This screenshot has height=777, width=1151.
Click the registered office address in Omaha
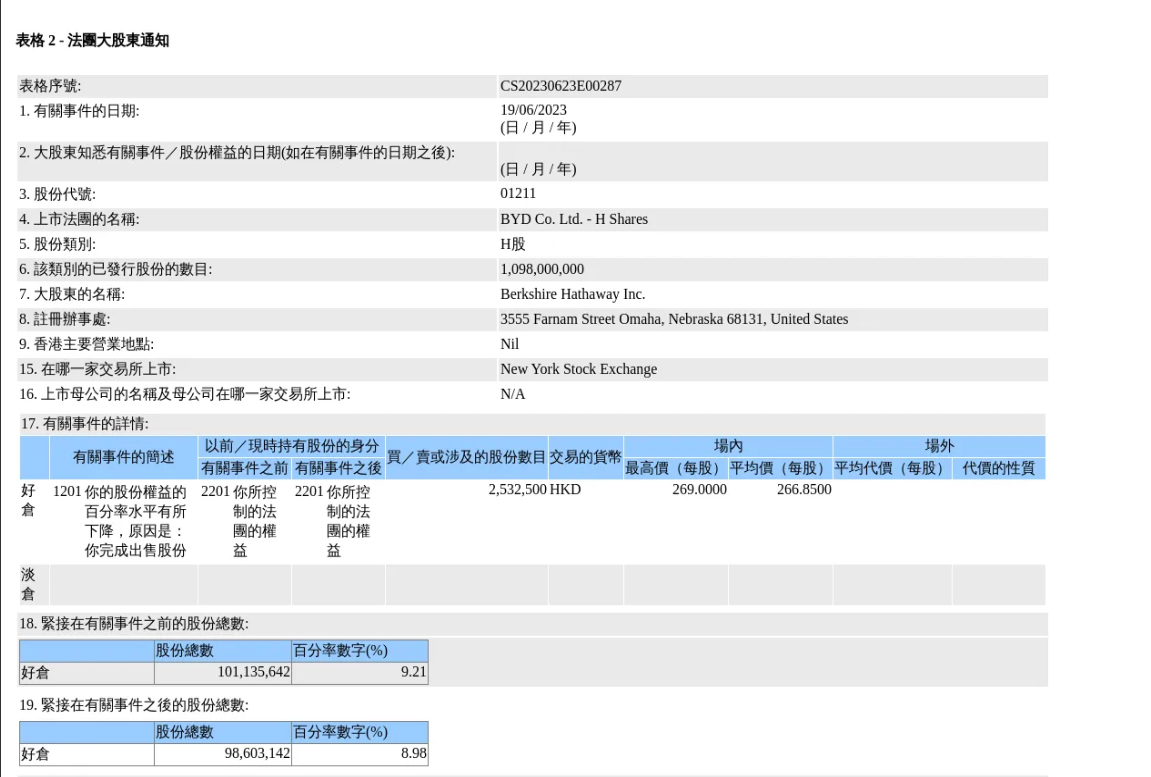(x=674, y=319)
